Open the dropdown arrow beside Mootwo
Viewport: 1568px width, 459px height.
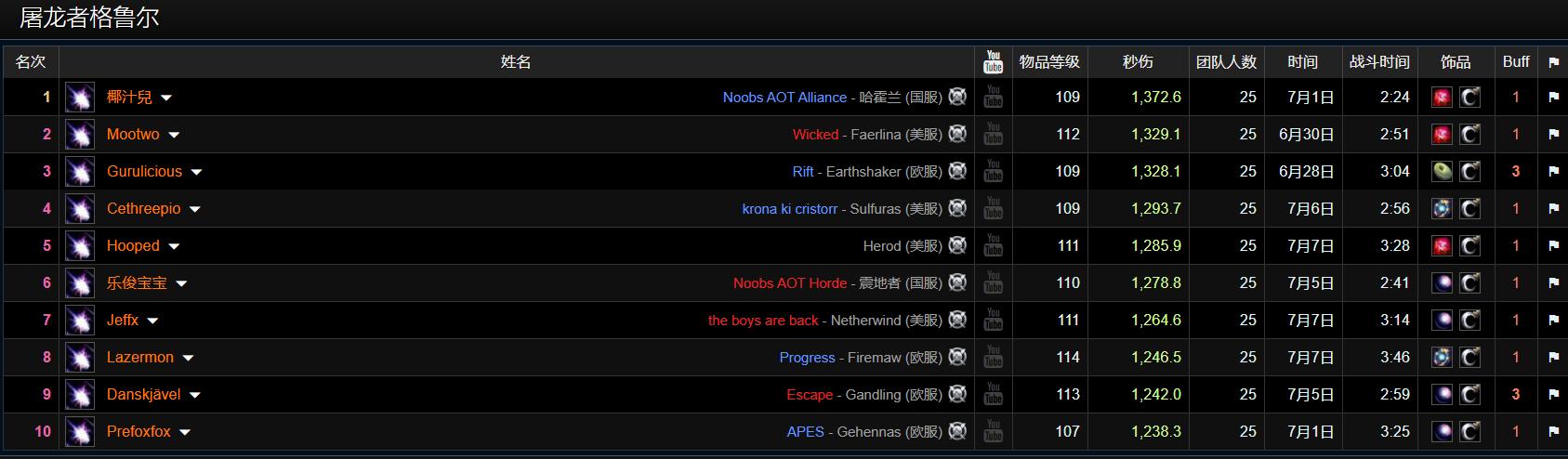[x=174, y=135]
